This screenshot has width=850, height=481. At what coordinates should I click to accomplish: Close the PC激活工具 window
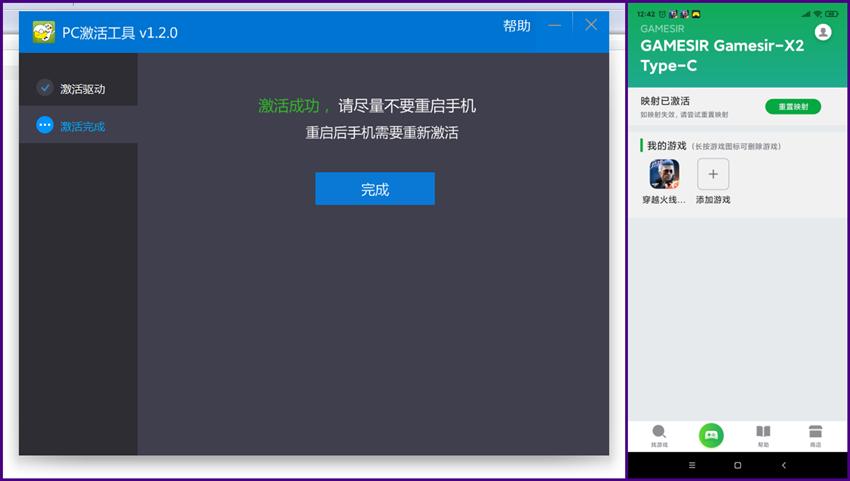591,25
